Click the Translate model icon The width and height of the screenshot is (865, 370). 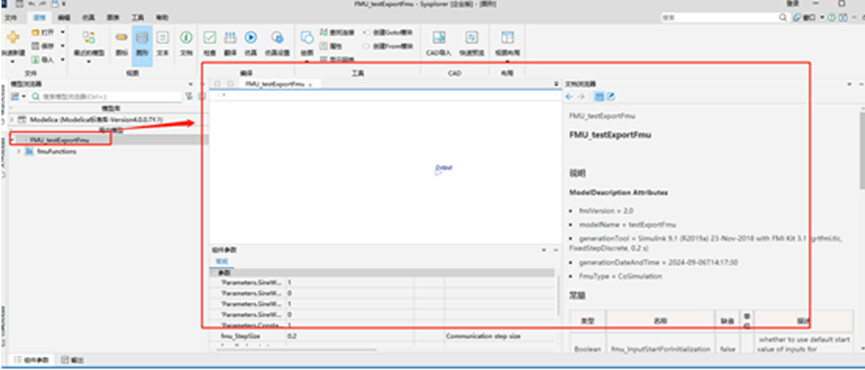(230, 37)
